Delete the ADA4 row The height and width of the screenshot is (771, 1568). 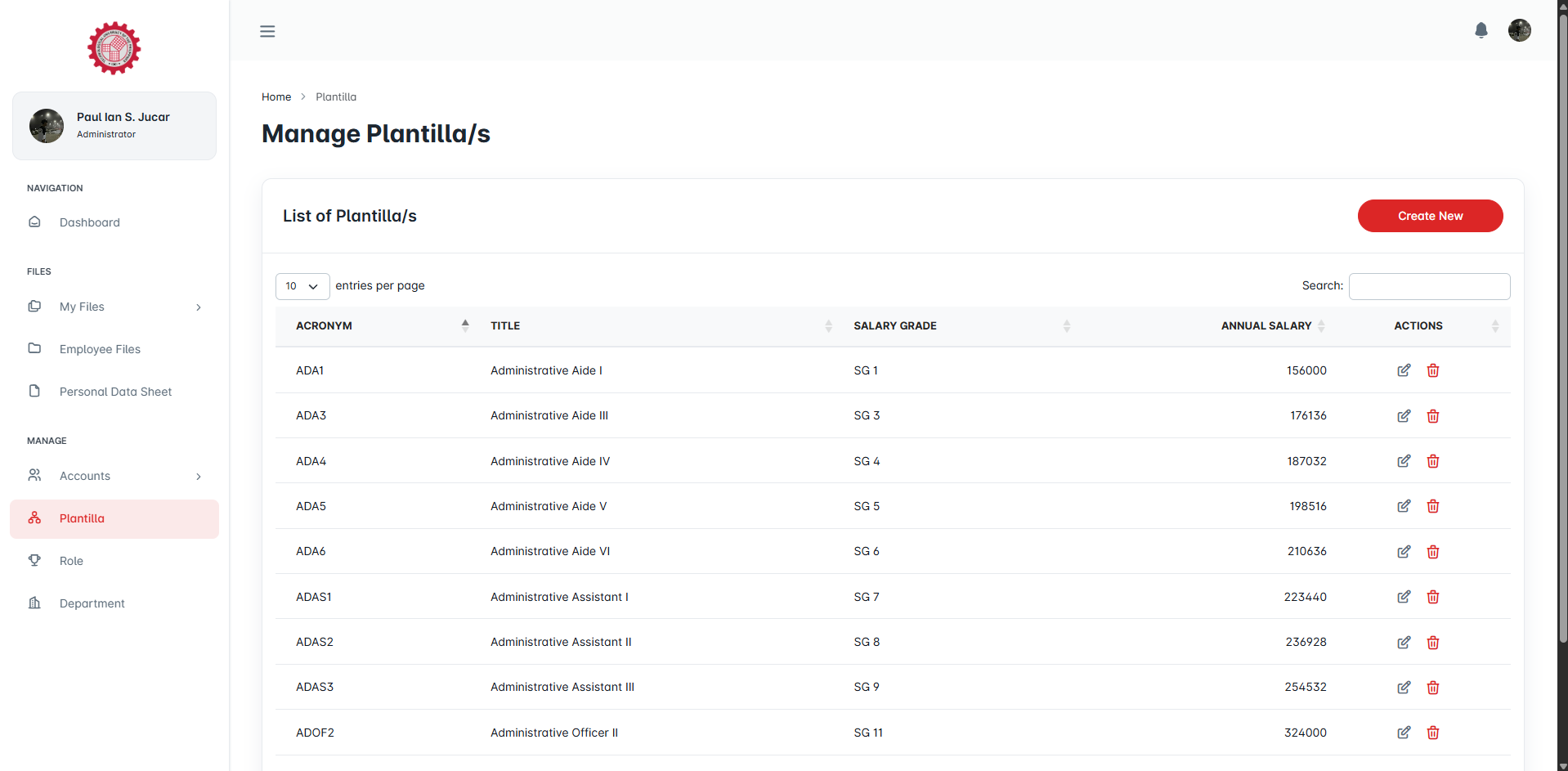(x=1433, y=461)
